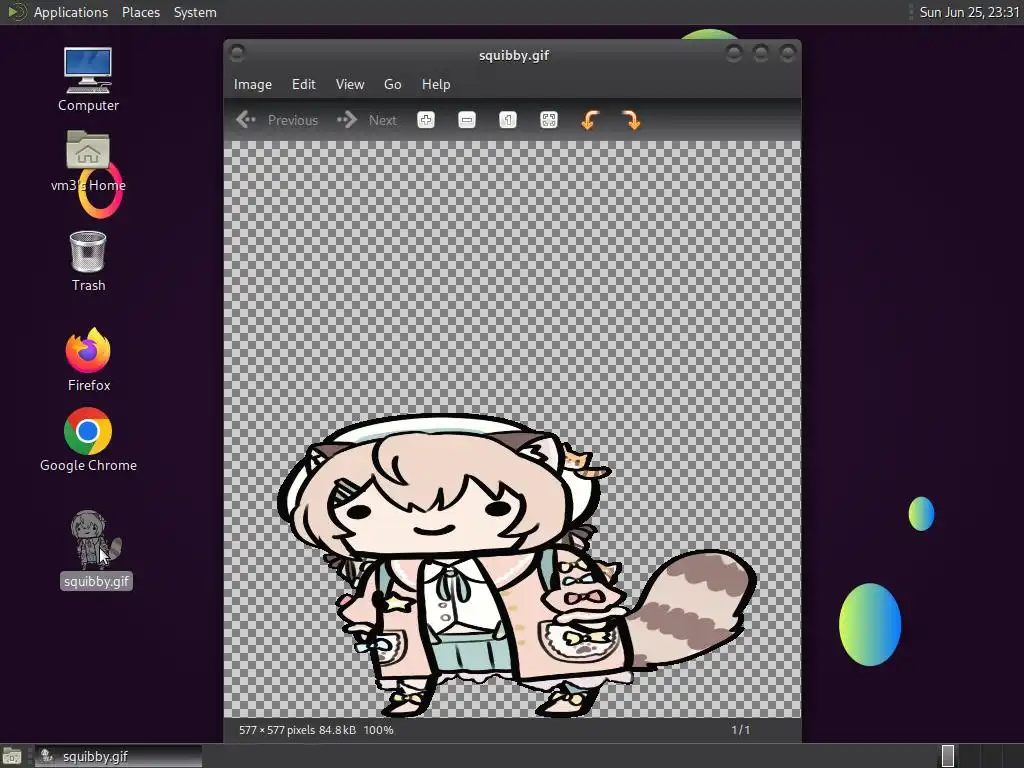Select the vm3's Home folder icon
1024x768 pixels.
(88, 161)
